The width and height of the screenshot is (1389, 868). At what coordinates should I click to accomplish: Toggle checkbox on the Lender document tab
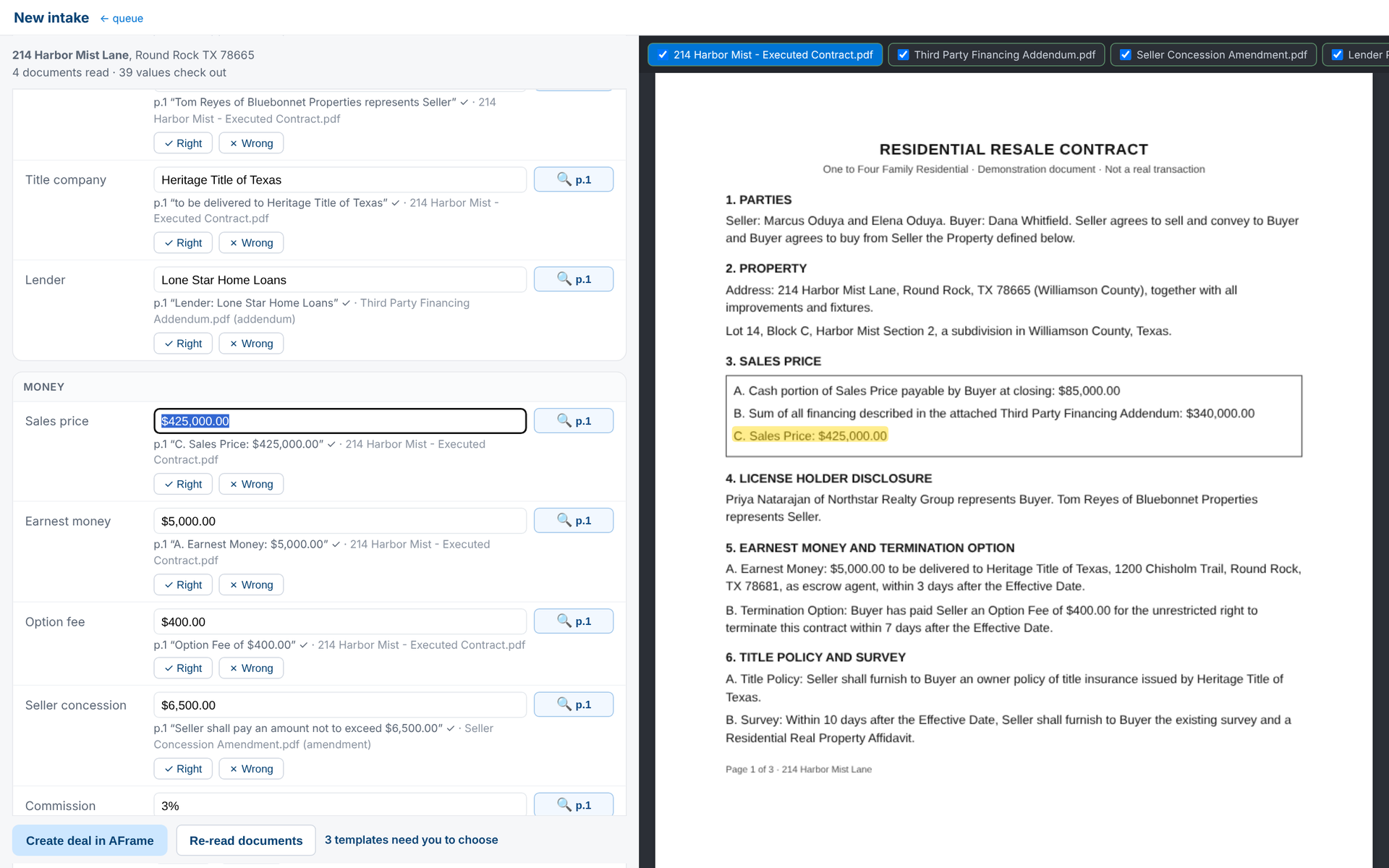1337,55
